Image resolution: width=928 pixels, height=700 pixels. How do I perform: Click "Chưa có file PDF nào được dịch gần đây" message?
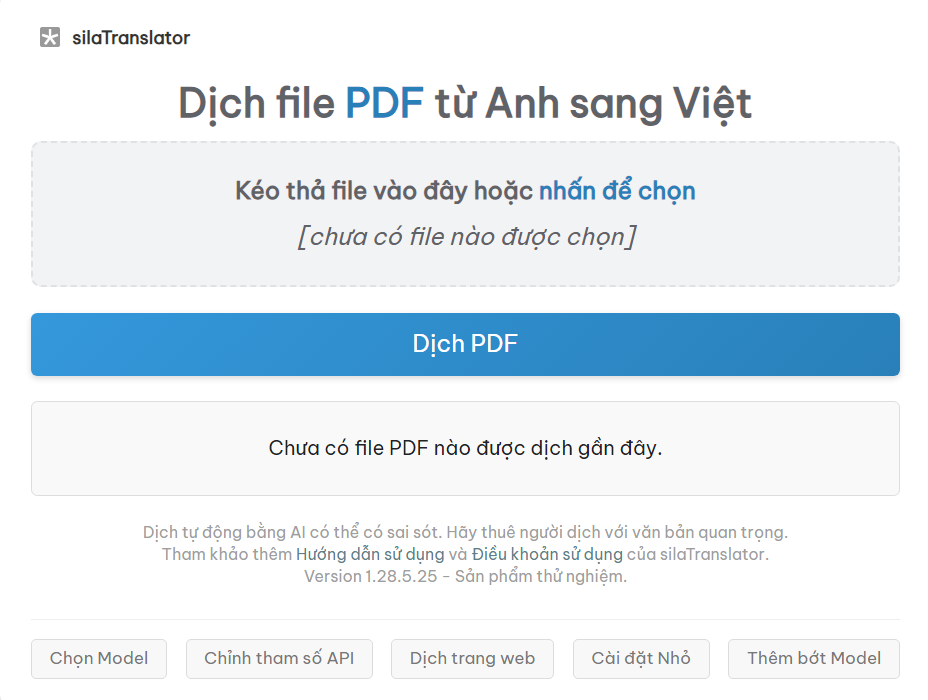(x=464, y=448)
